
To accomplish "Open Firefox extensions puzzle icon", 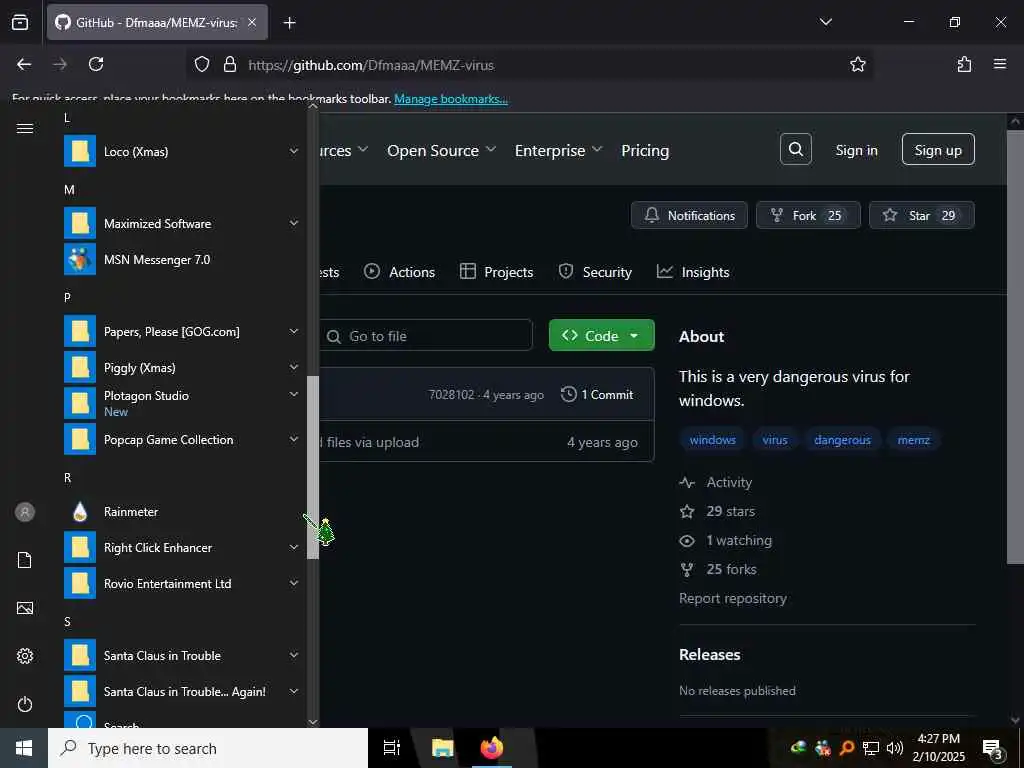I will point(965,64).
